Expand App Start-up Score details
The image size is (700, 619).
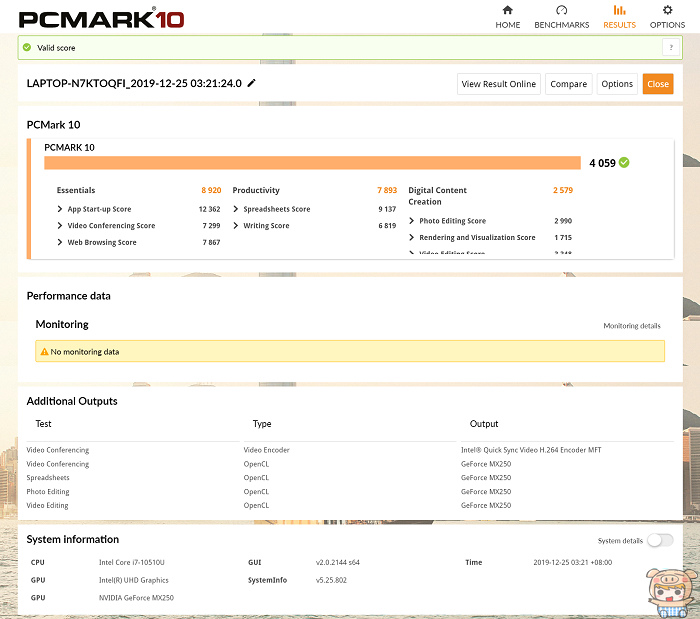tap(61, 209)
